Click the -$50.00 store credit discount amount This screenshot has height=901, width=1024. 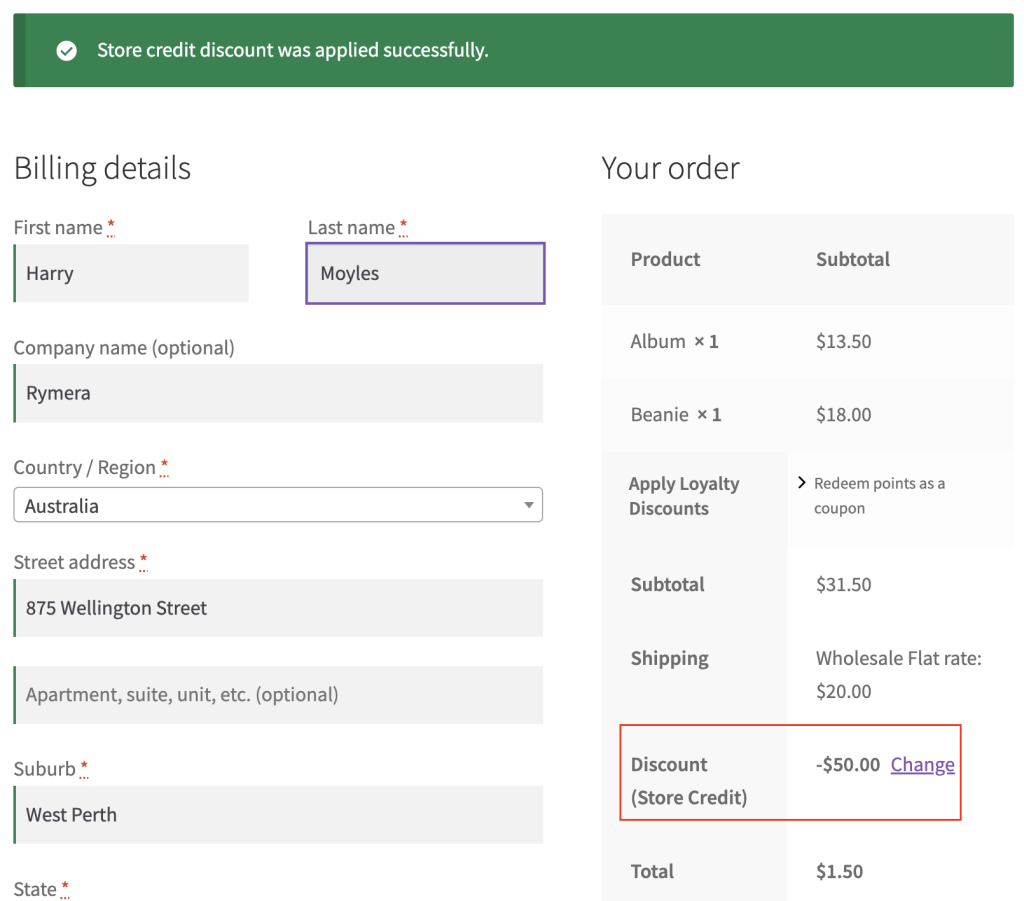pyautogui.click(x=848, y=765)
